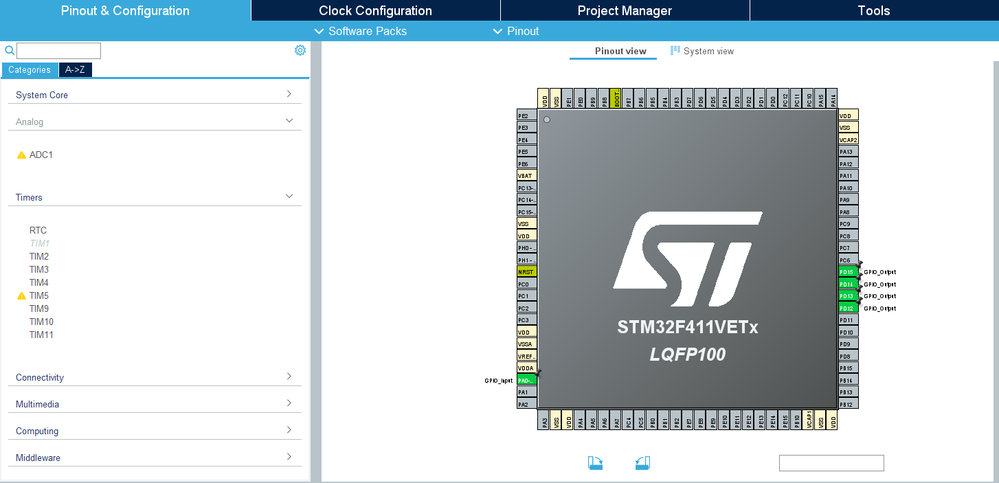This screenshot has height=483, width=999.
Task: Click pin PA9 on chip
Action: click(x=848, y=199)
